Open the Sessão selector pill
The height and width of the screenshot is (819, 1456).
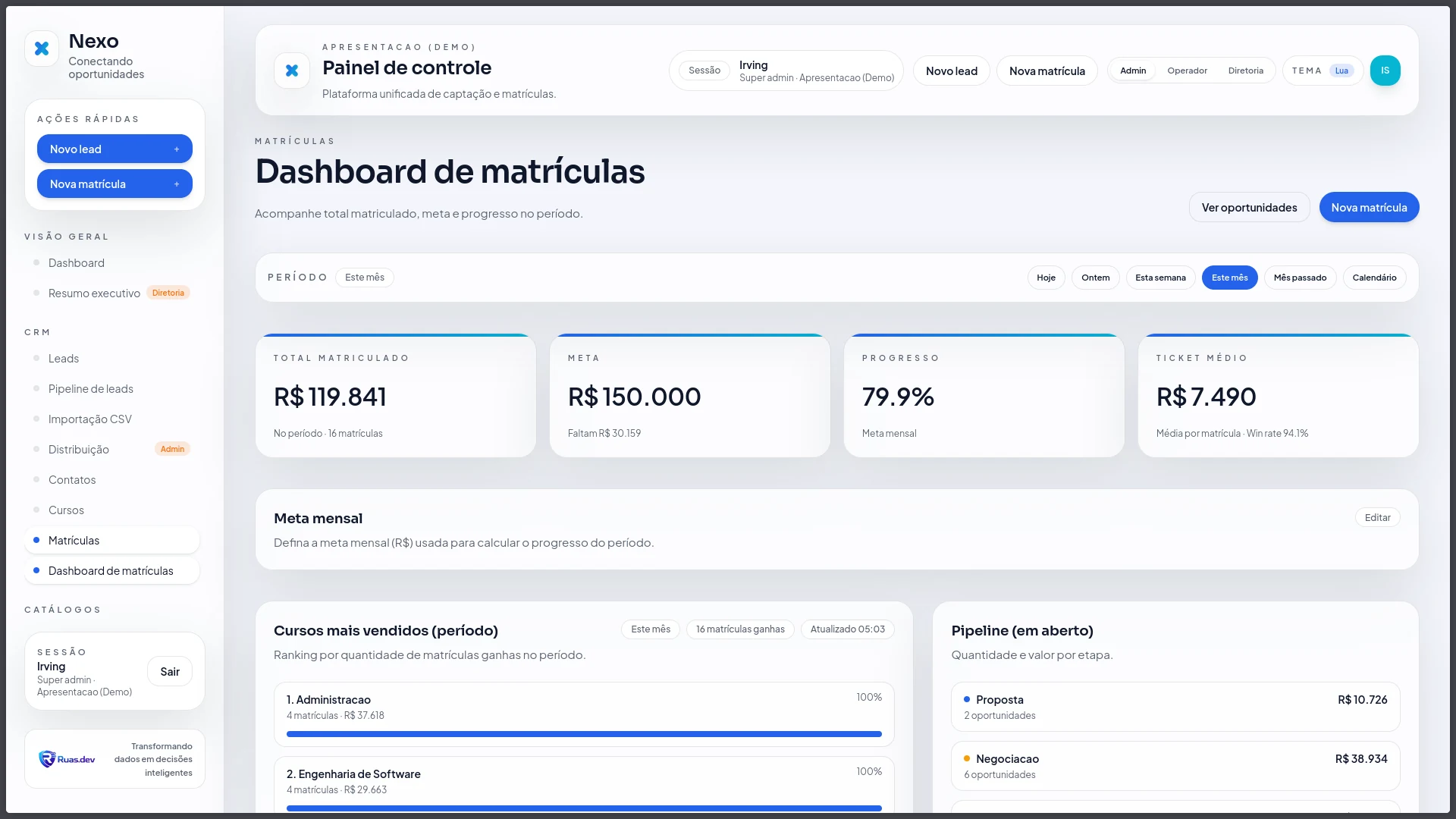704,71
